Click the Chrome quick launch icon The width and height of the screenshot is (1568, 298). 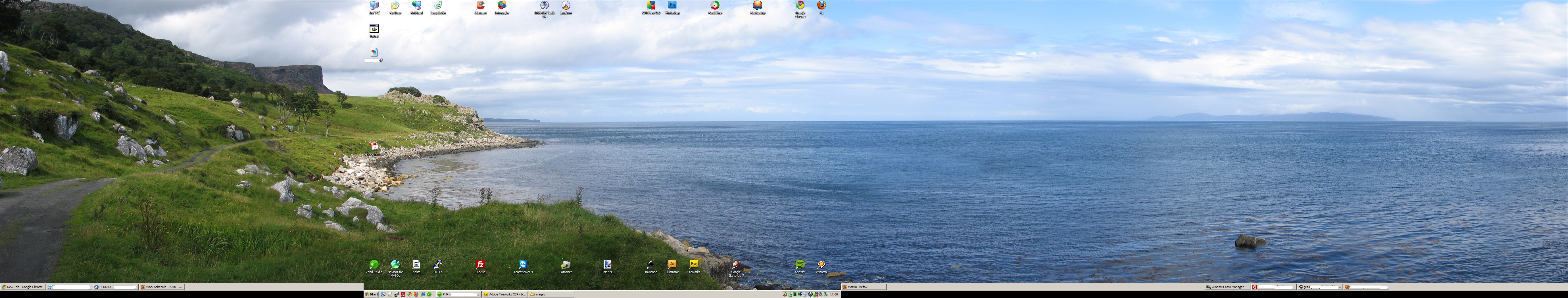[410, 294]
